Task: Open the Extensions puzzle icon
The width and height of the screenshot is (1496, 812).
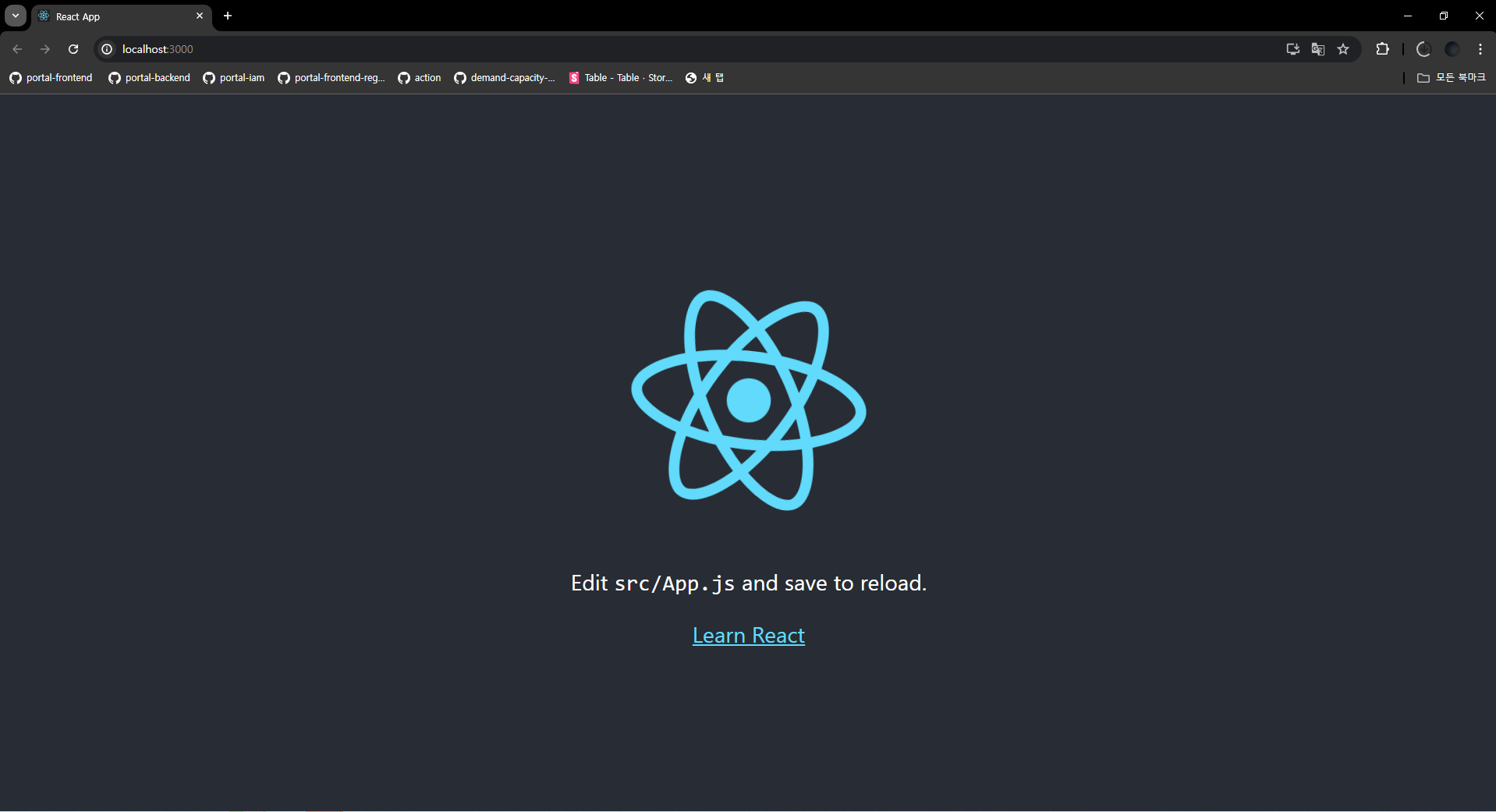Action: [x=1382, y=49]
